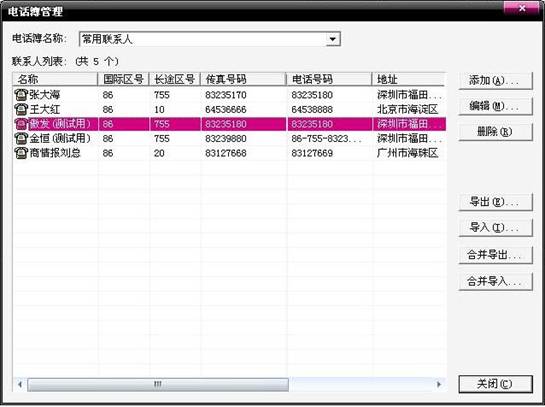Delete the contact with the 删除(R) button

[x=495, y=132]
